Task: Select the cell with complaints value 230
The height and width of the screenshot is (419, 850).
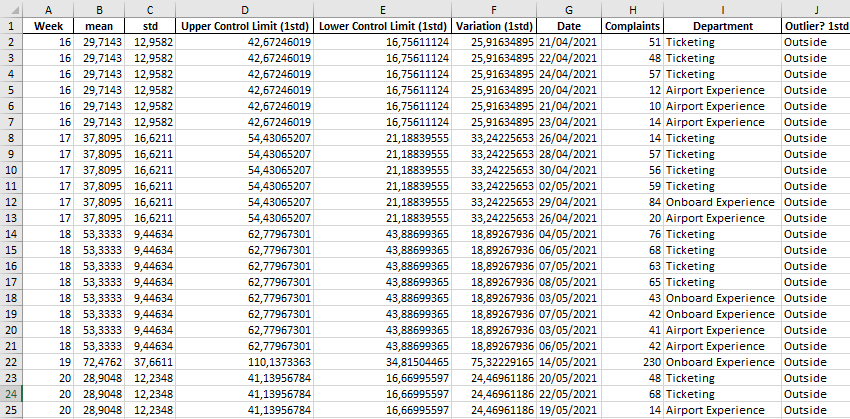Action: coord(633,362)
